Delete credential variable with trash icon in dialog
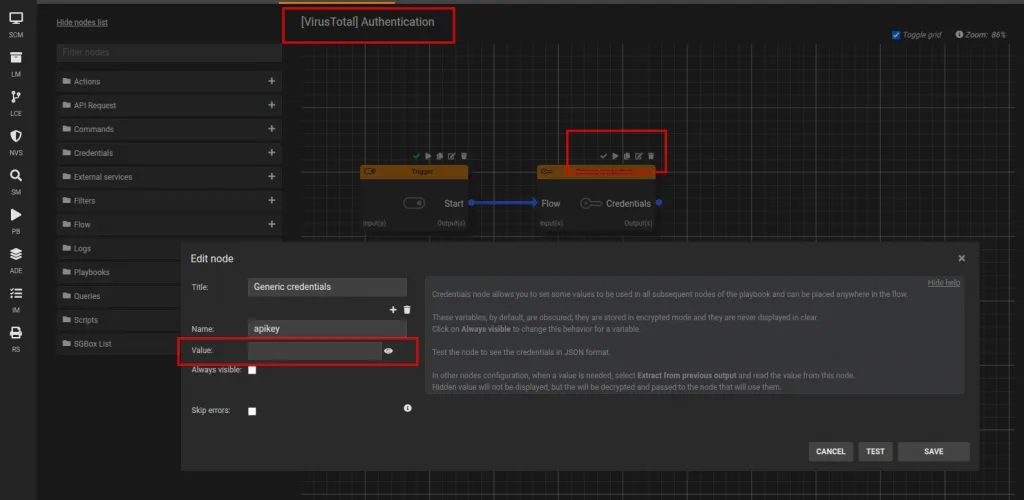 [407, 309]
